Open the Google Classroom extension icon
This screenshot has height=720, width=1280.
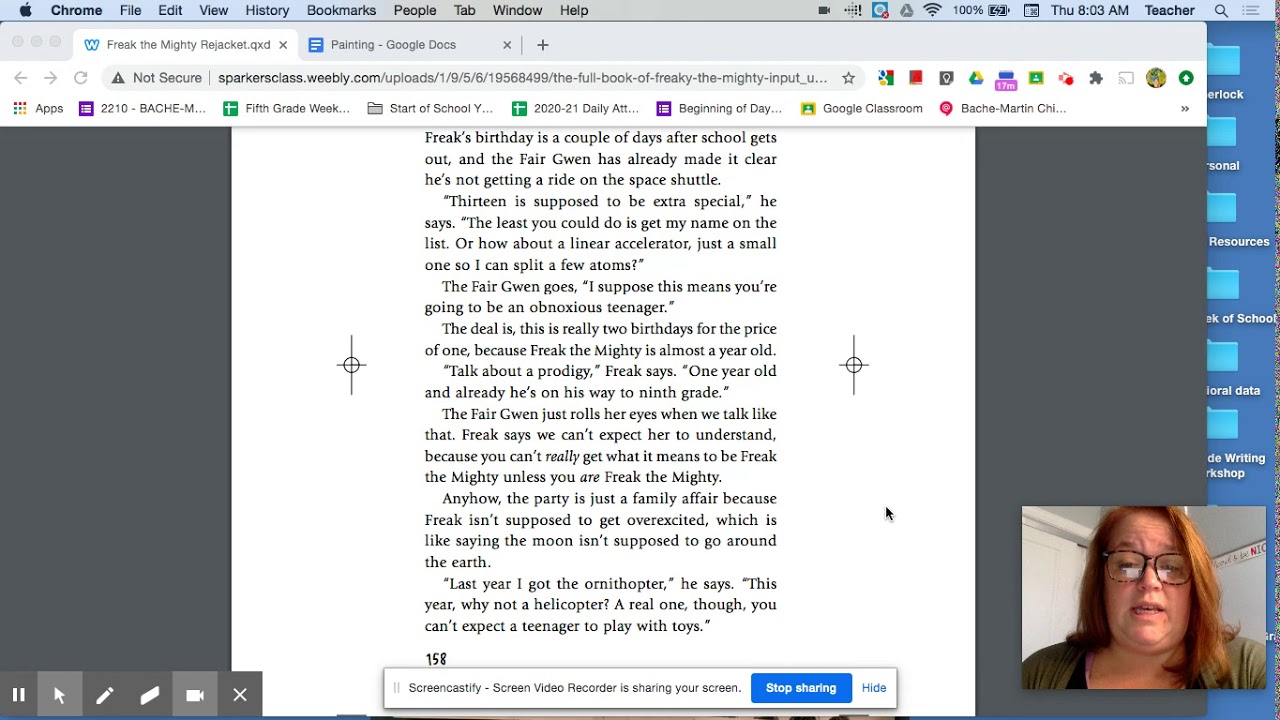click(x=1036, y=78)
